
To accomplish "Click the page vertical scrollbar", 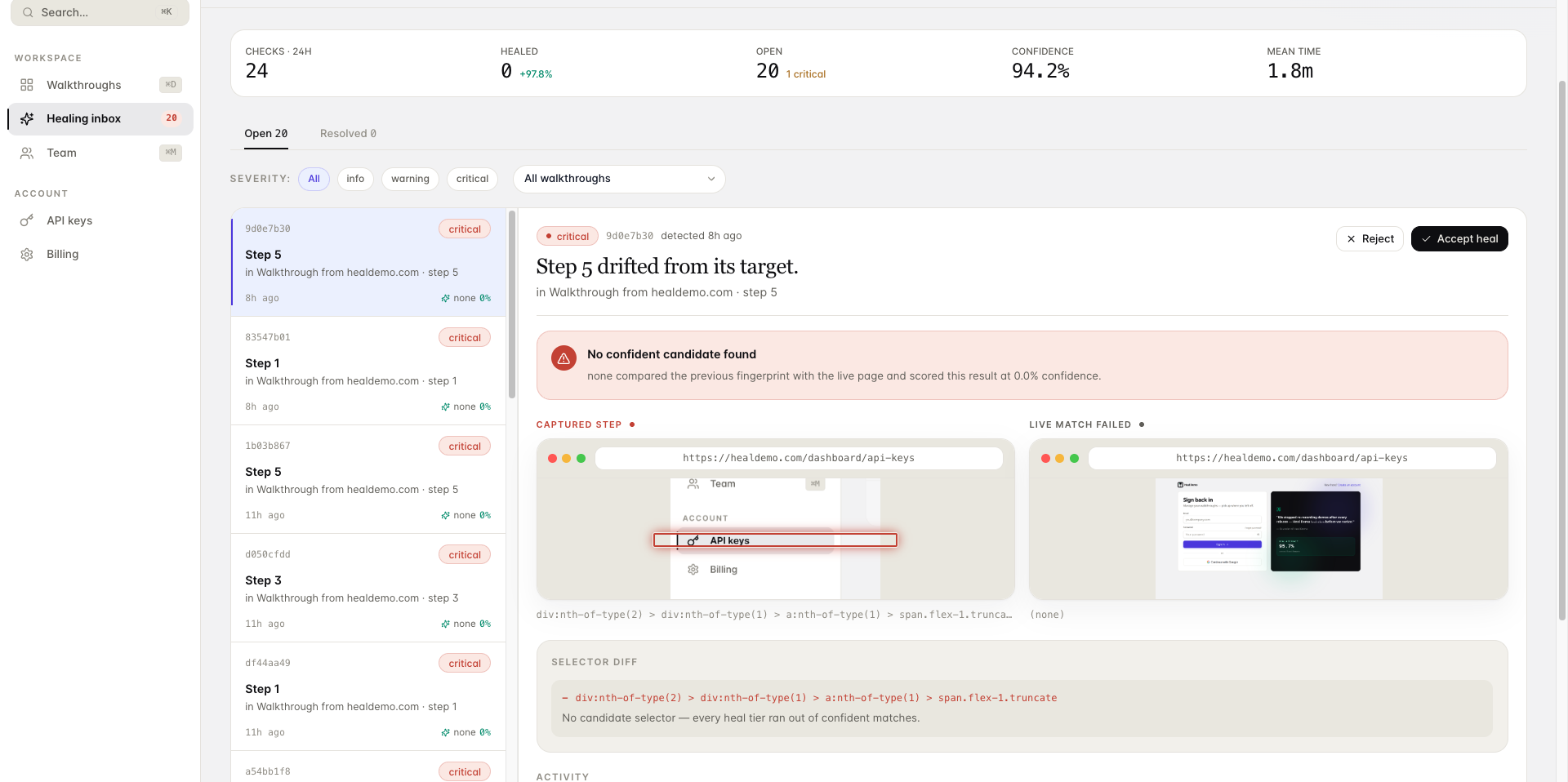I will pos(1562,351).
